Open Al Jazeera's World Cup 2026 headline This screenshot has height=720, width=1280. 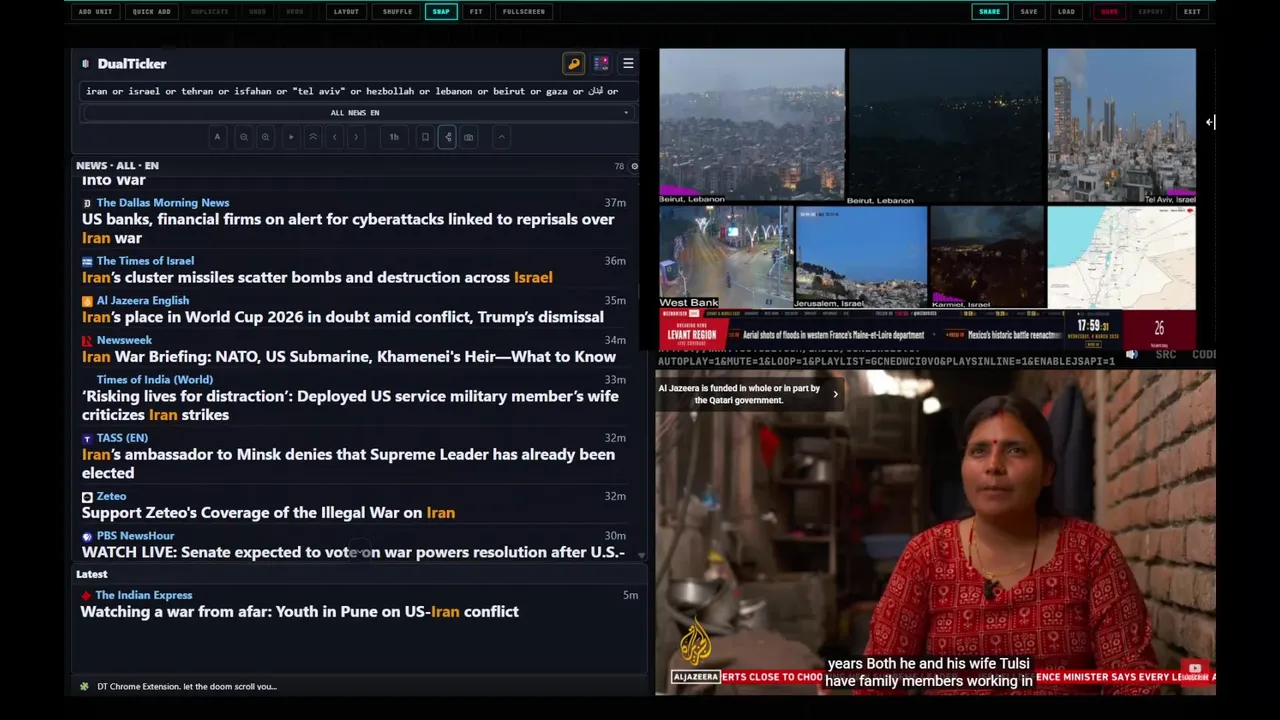point(343,317)
